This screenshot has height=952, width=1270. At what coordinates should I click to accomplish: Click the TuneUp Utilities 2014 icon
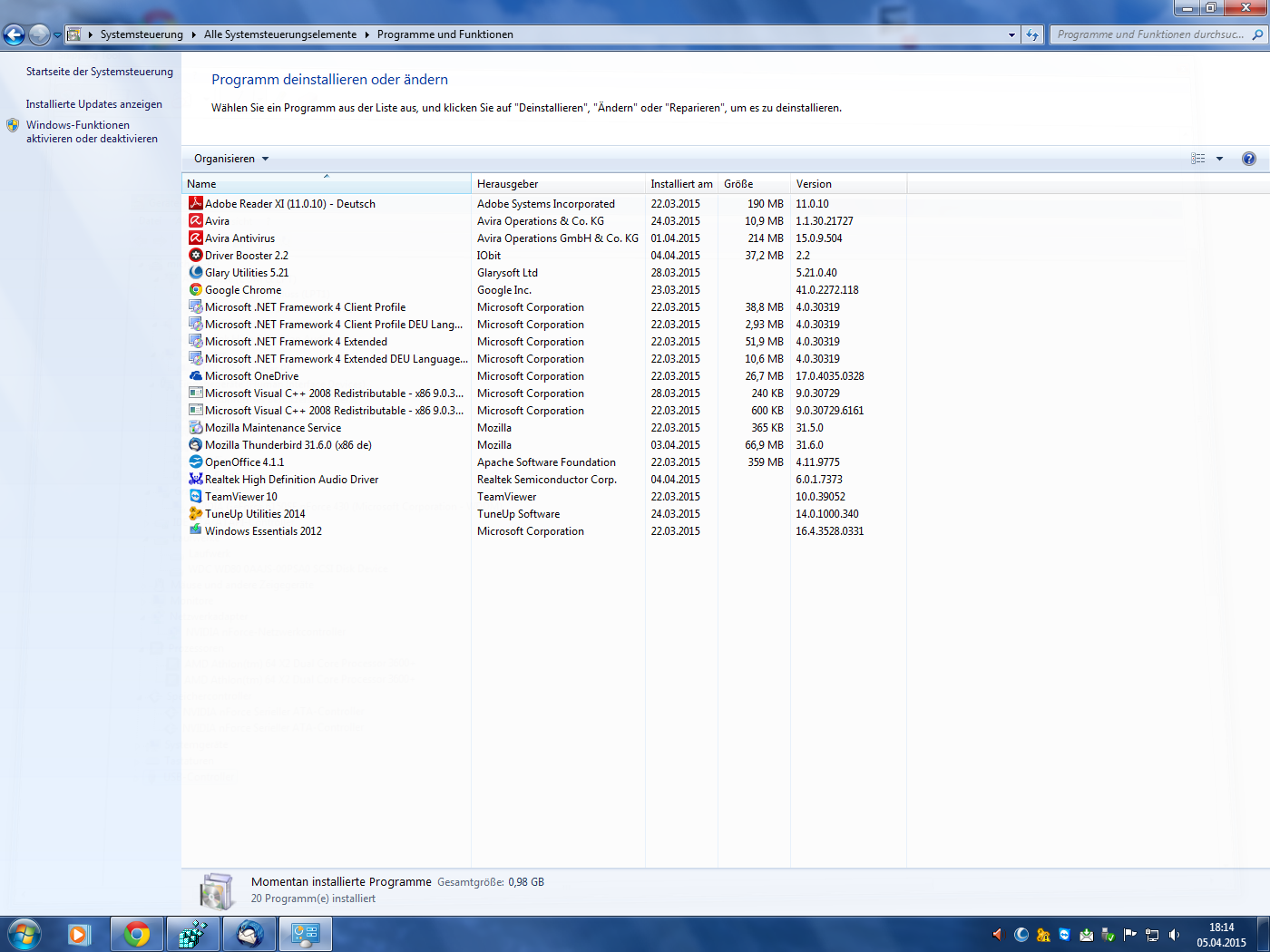[x=195, y=513]
